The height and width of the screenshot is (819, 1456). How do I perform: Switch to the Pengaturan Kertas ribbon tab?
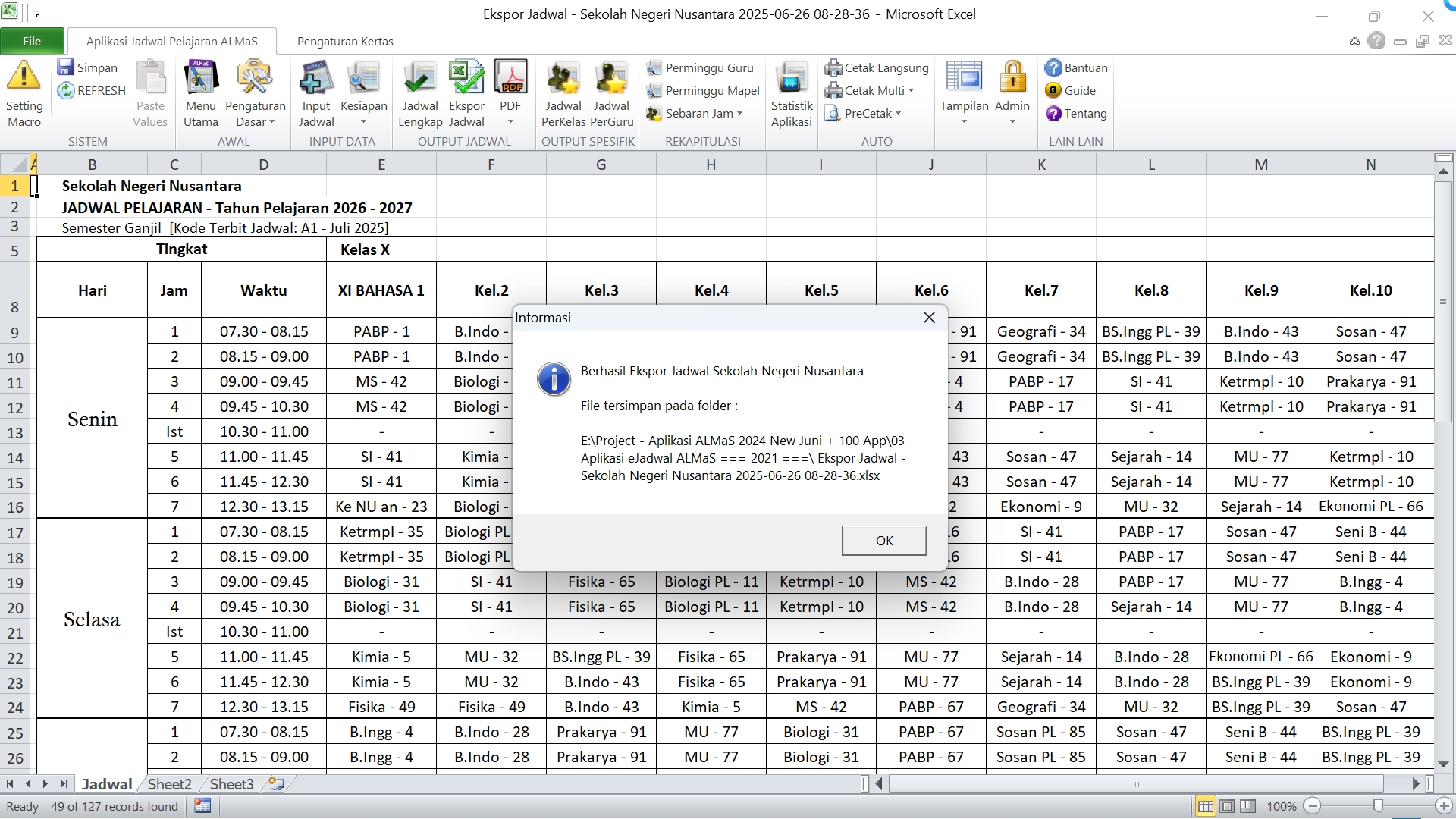345,42
